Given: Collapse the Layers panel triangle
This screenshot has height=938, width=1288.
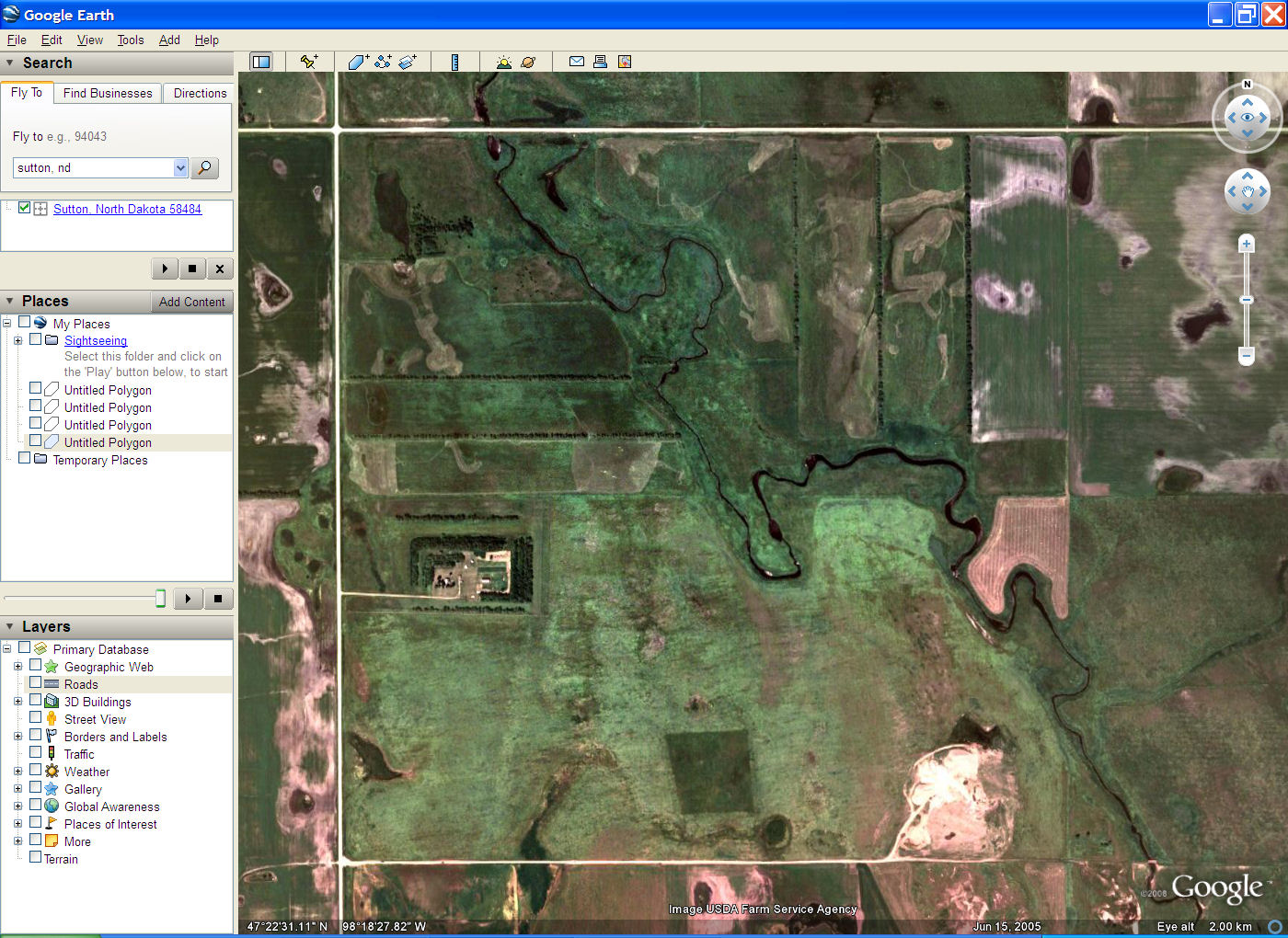Looking at the screenshot, I should (9, 626).
